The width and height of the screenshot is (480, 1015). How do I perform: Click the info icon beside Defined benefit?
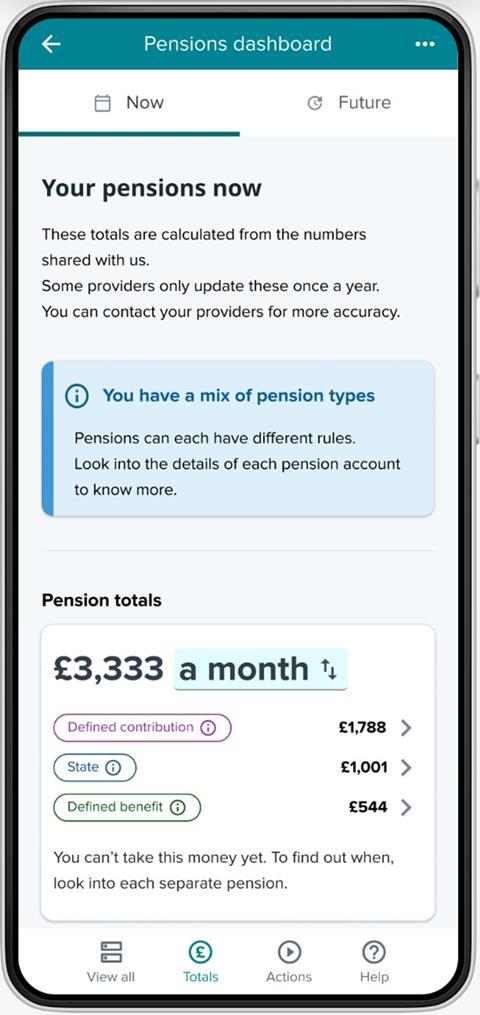[x=177, y=807]
